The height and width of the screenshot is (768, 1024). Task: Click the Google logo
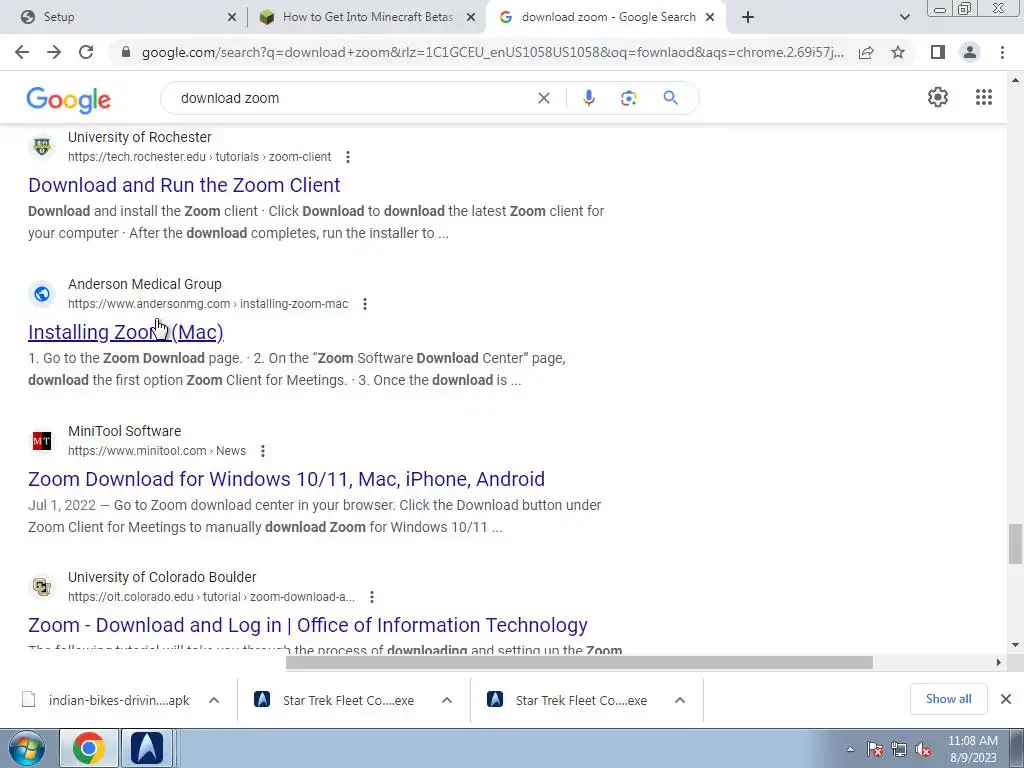pos(69,100)
